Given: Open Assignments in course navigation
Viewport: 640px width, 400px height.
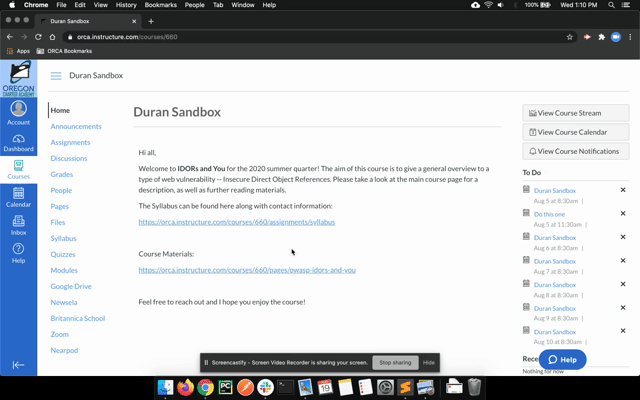Looking at the screenshot, I should pos(70,142).
